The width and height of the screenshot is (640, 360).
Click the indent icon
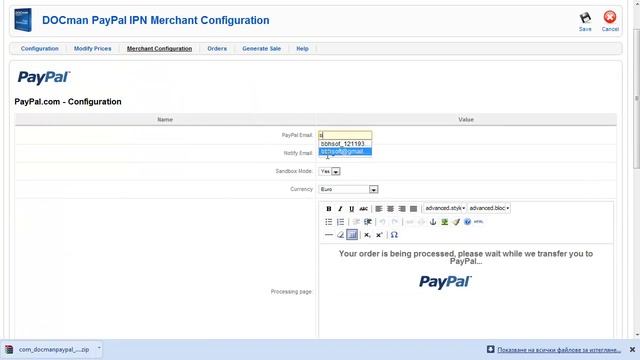[368, 222]
